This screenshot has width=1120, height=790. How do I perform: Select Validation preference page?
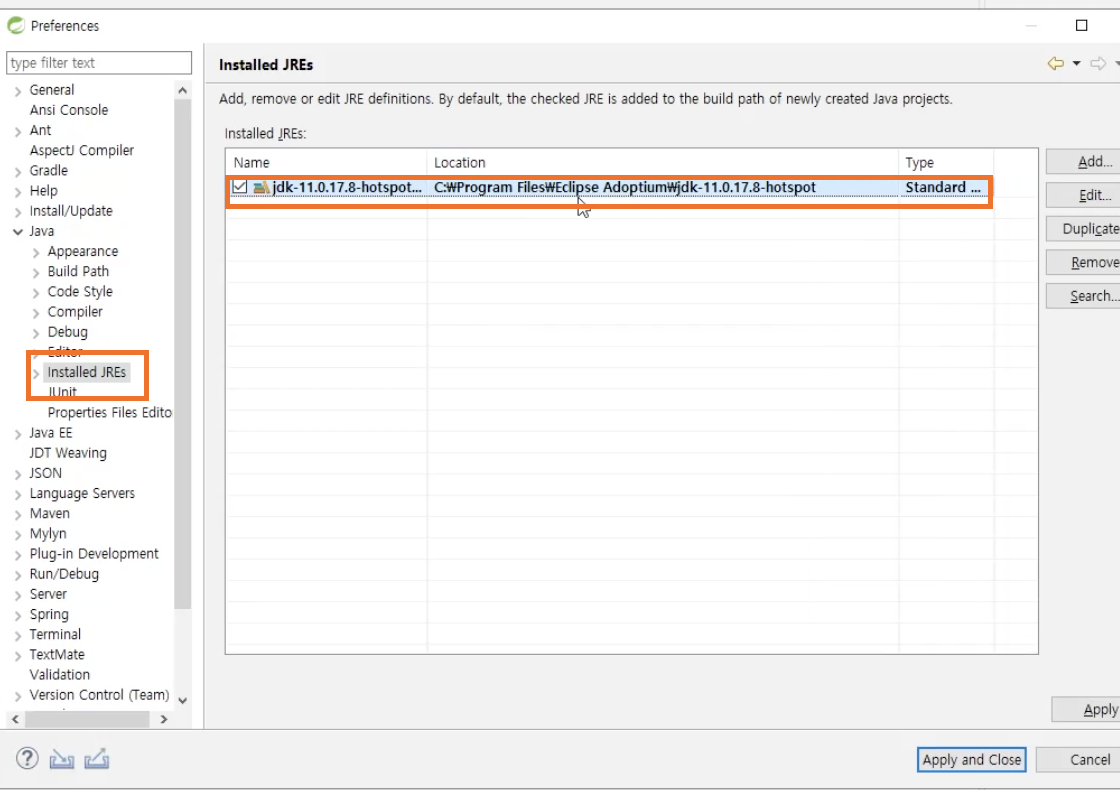59,674
